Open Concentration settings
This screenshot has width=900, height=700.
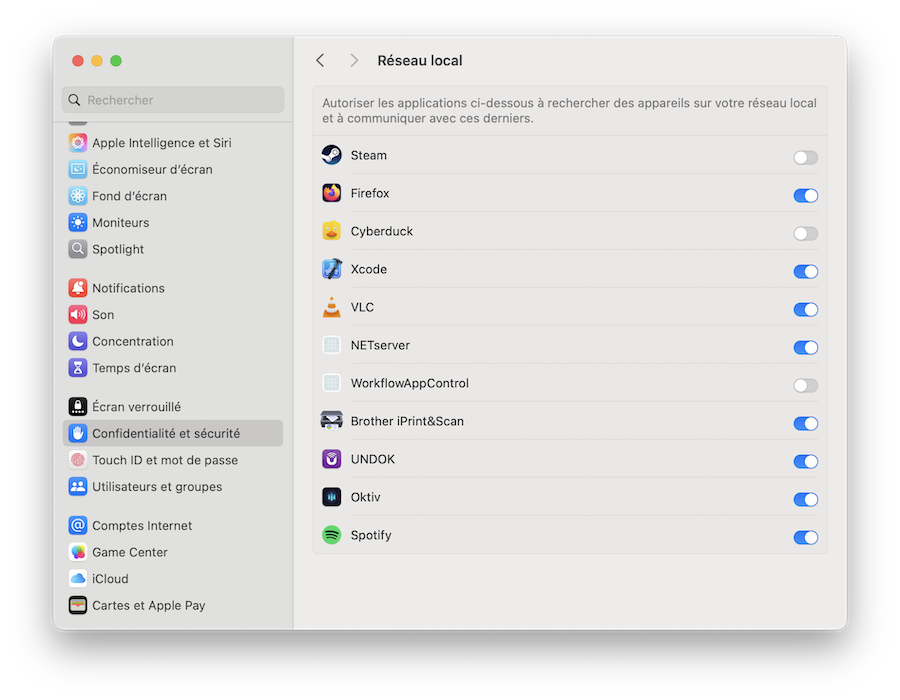tap(173, 341)
